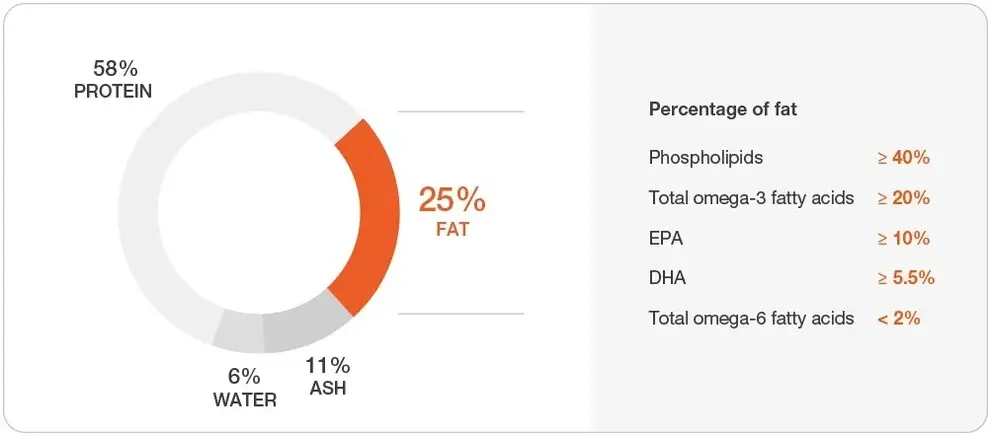Click the orange 25% FAT label
Screen dimensions: 990x436
(x=452, y=210)
